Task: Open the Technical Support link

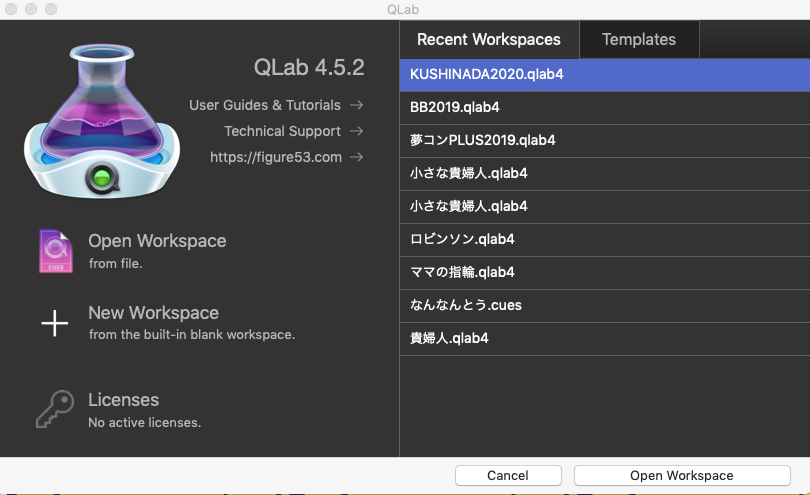Action: pyautogui.click(x=283, y=131)
